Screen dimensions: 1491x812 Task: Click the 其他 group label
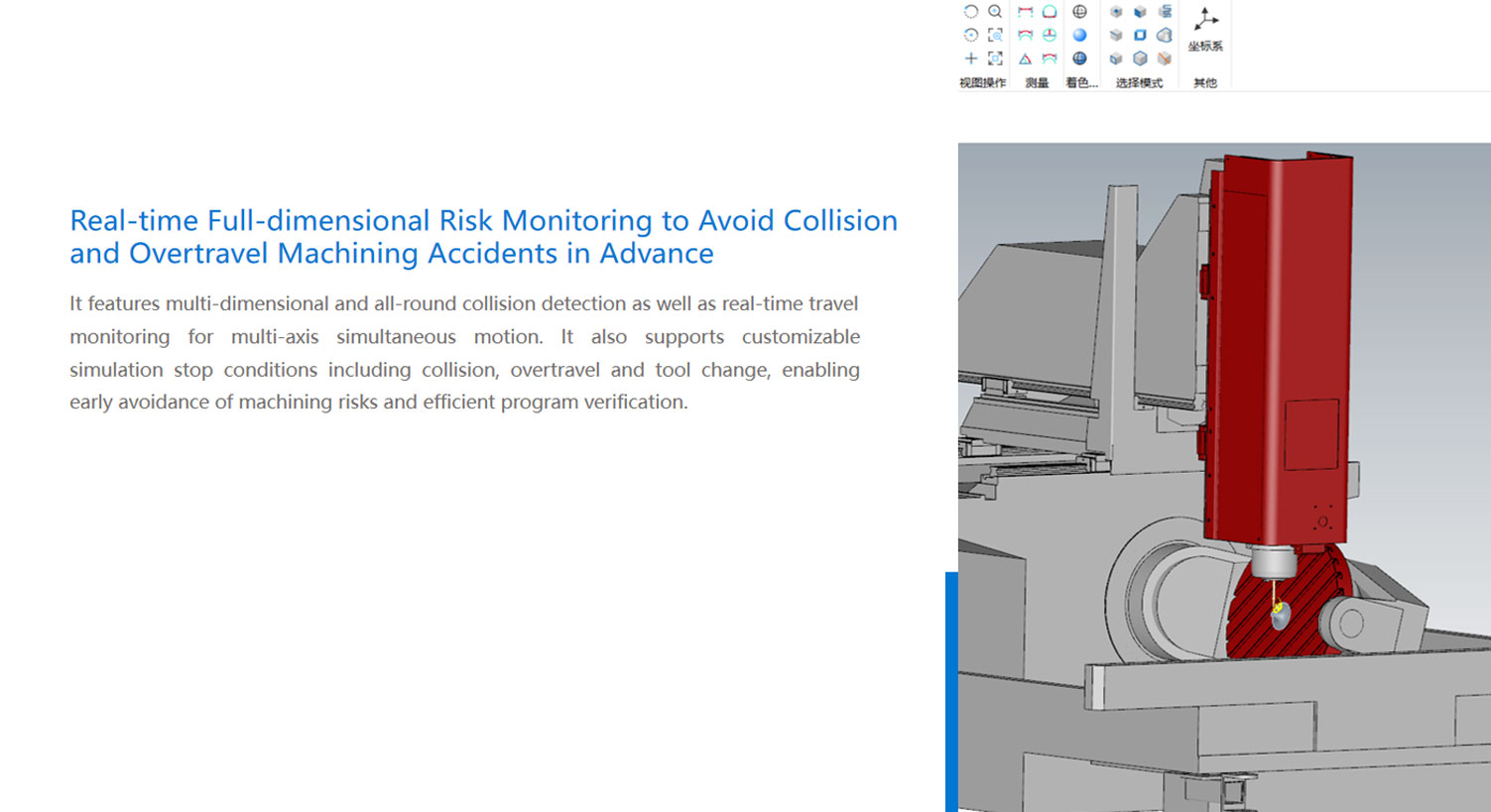[1205, 83]
